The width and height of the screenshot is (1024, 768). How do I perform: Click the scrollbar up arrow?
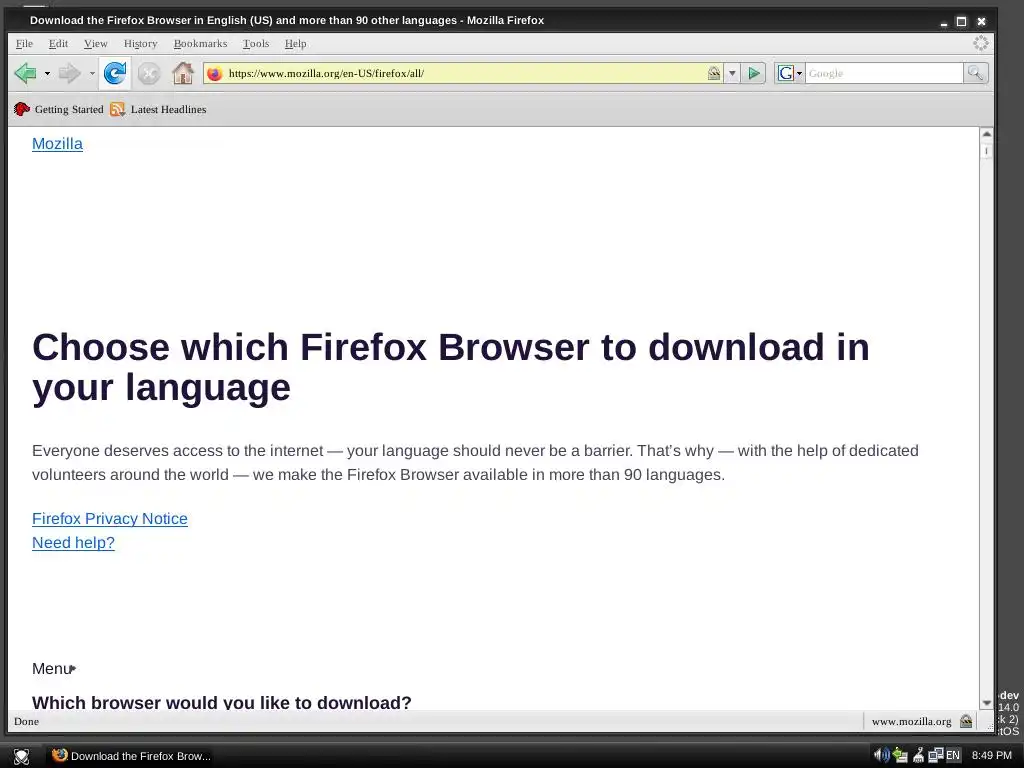[986, 134]
